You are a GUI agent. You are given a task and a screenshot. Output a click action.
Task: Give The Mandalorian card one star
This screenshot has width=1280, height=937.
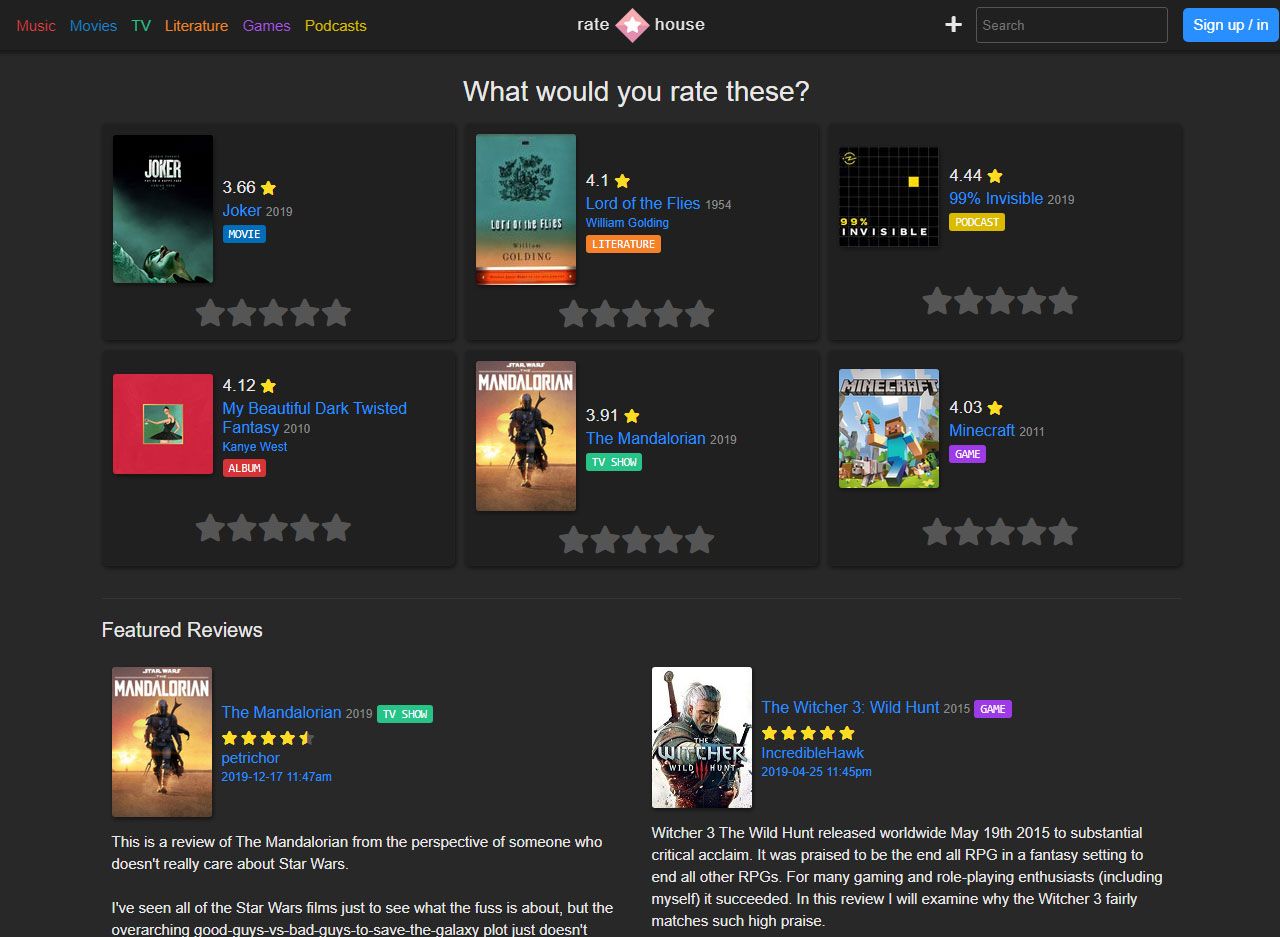[x=573, y=541]
